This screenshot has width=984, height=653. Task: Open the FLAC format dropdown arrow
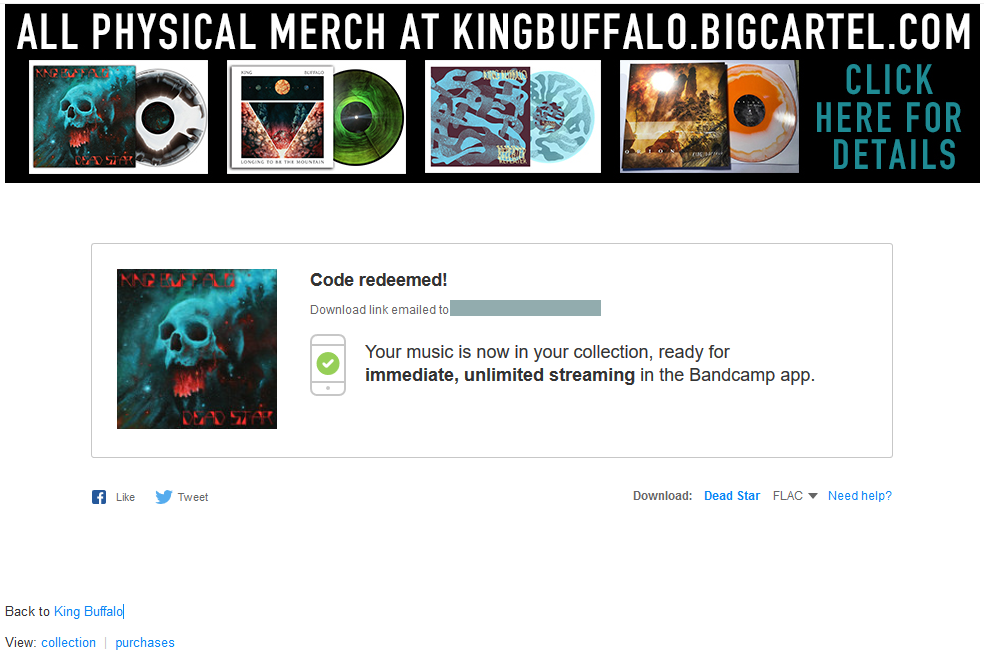point(813,496)
